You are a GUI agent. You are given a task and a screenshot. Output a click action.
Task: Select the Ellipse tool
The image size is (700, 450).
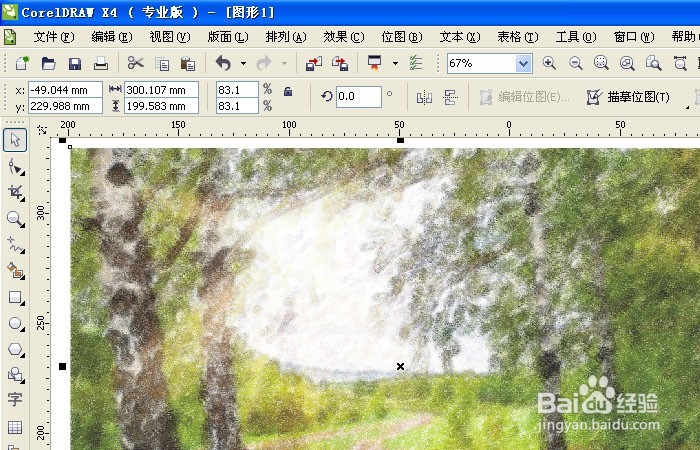pyautogui.click(x=15, y=323)
